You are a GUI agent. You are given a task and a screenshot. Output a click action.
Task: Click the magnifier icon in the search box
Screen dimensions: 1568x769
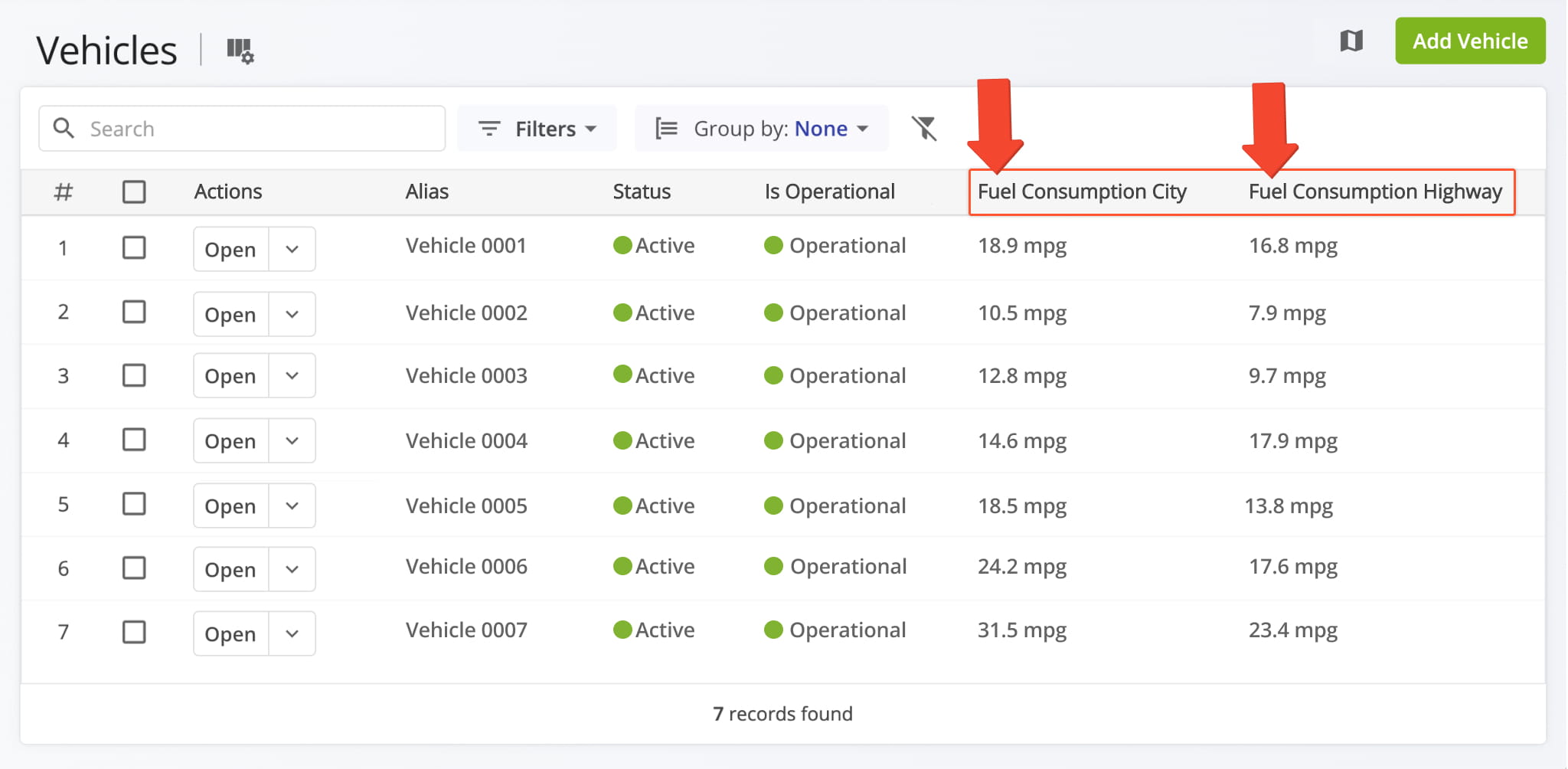pyautogui.click(x=64, y=128)
